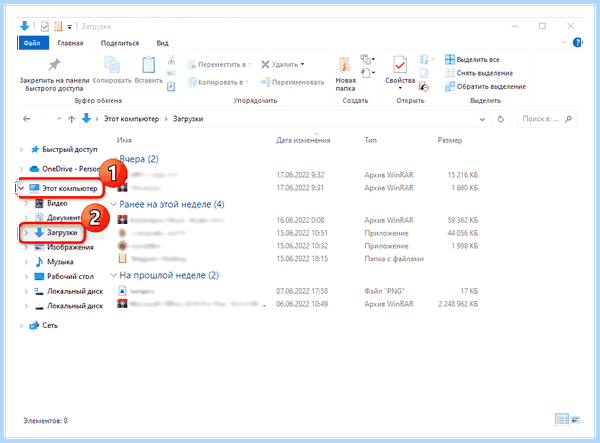Screen dimensions: 600x443
Task: Switch to Поделиться tab
Action: coord(120,43)
